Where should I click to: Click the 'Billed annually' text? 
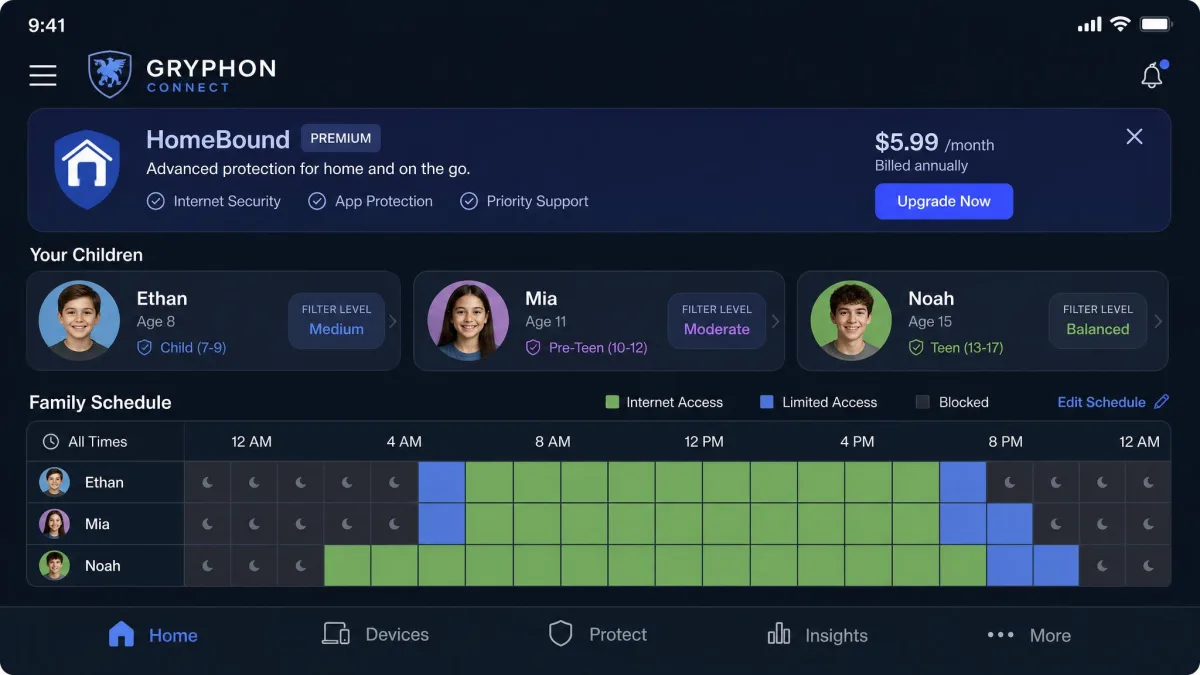[x=921, y=166]
